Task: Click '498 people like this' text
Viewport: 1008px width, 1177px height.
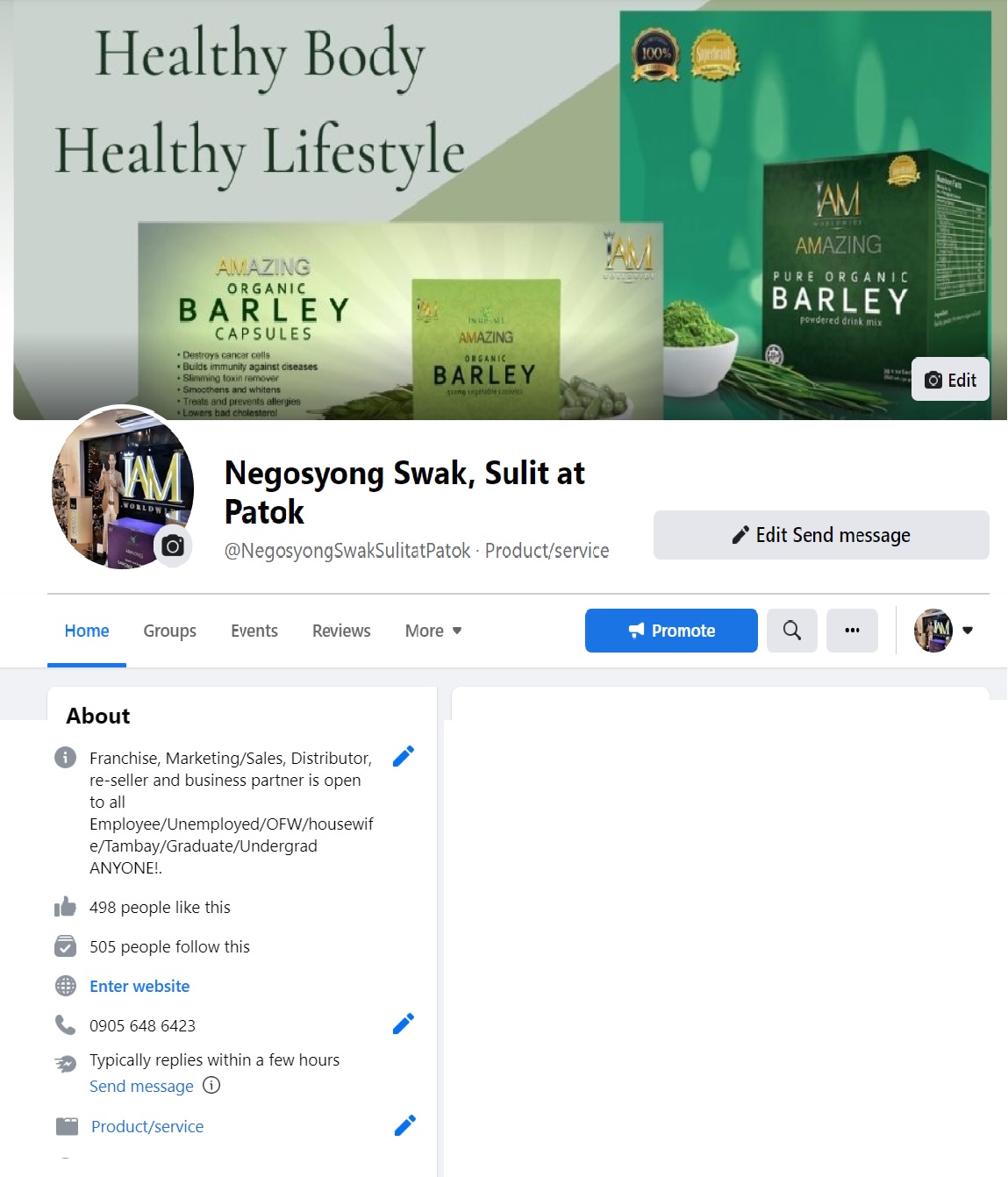Action: click(x=160, y=907)
